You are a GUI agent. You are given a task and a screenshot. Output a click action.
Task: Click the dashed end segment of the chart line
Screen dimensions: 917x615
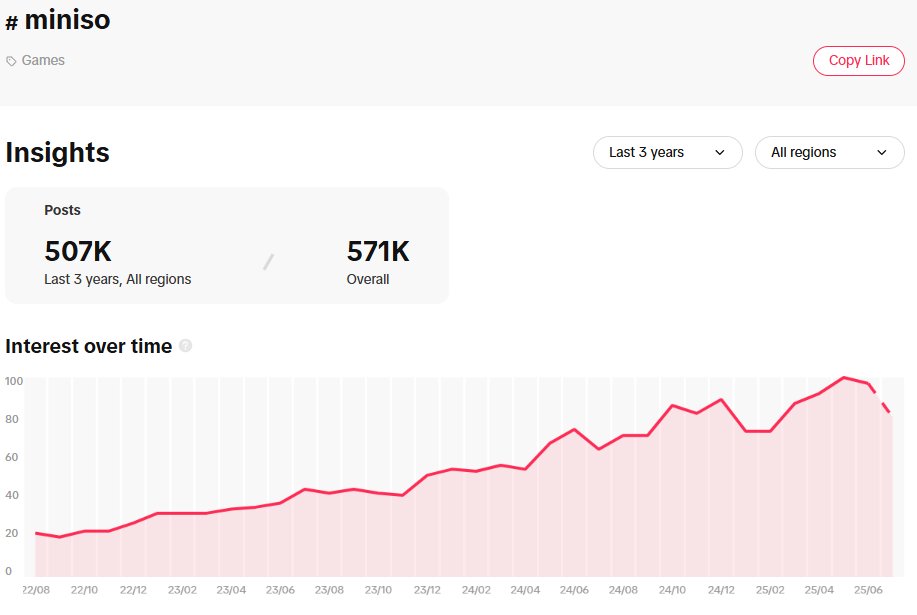tap(880, 398)
